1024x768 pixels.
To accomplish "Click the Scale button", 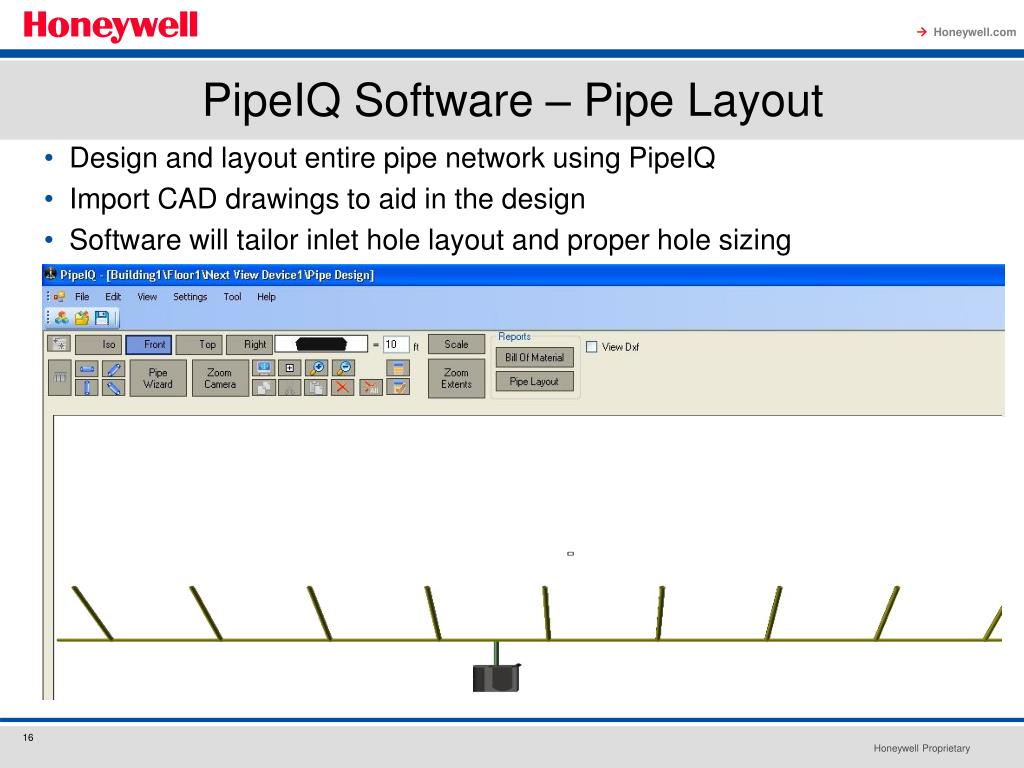I will (456, 344).
